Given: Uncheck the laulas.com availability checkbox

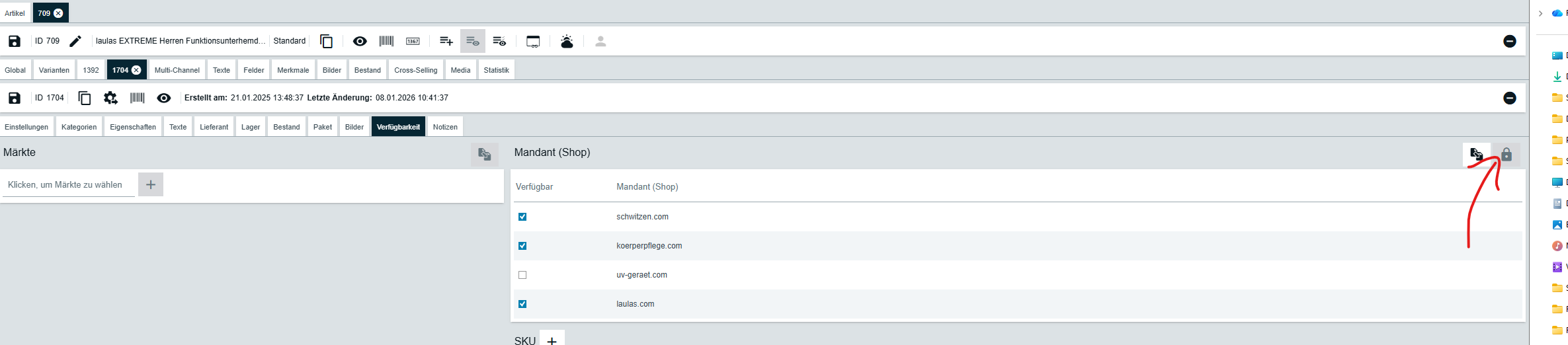Looking at the screenshot, I should [522, 304].
